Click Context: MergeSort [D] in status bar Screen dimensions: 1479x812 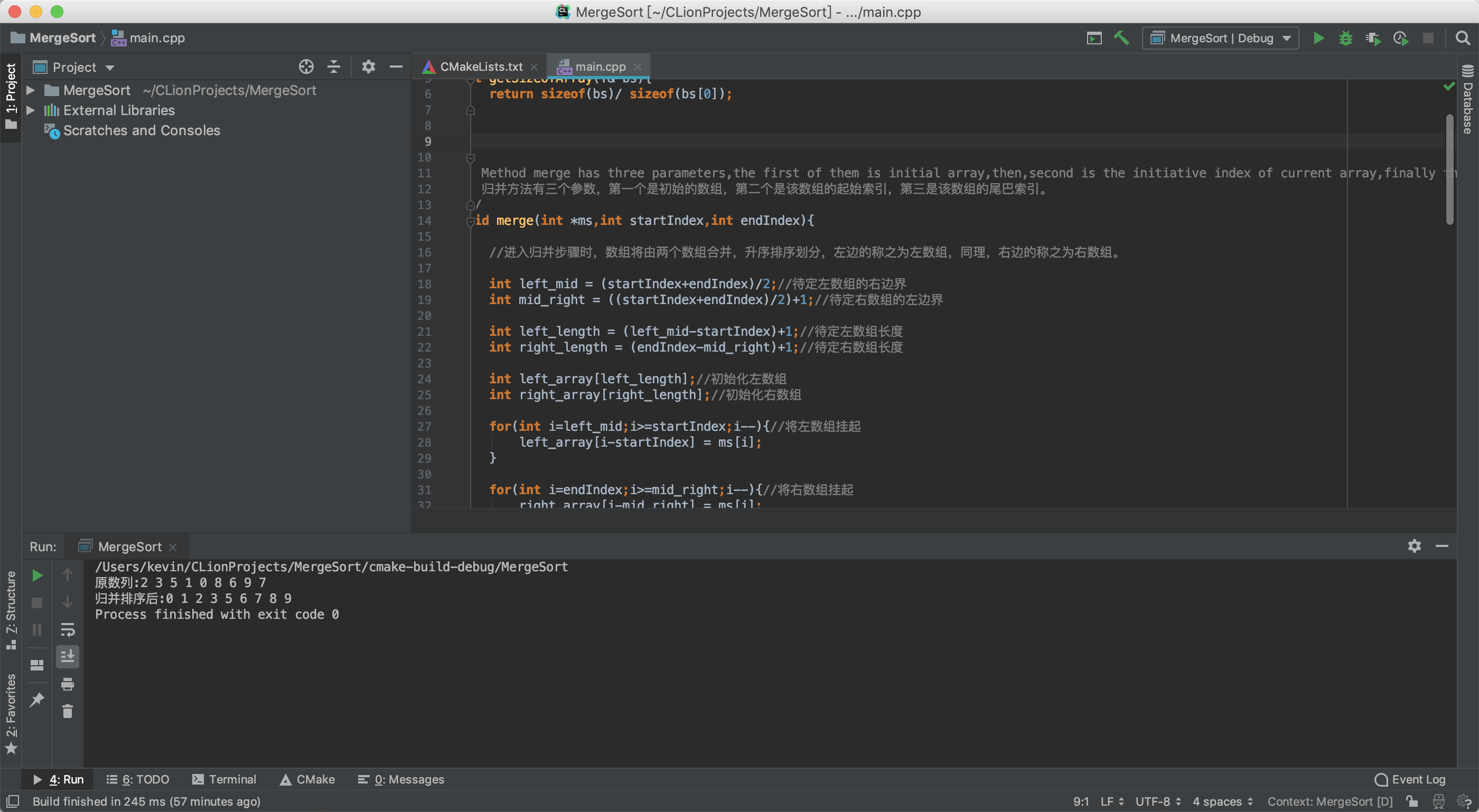tap(1330, 801)
